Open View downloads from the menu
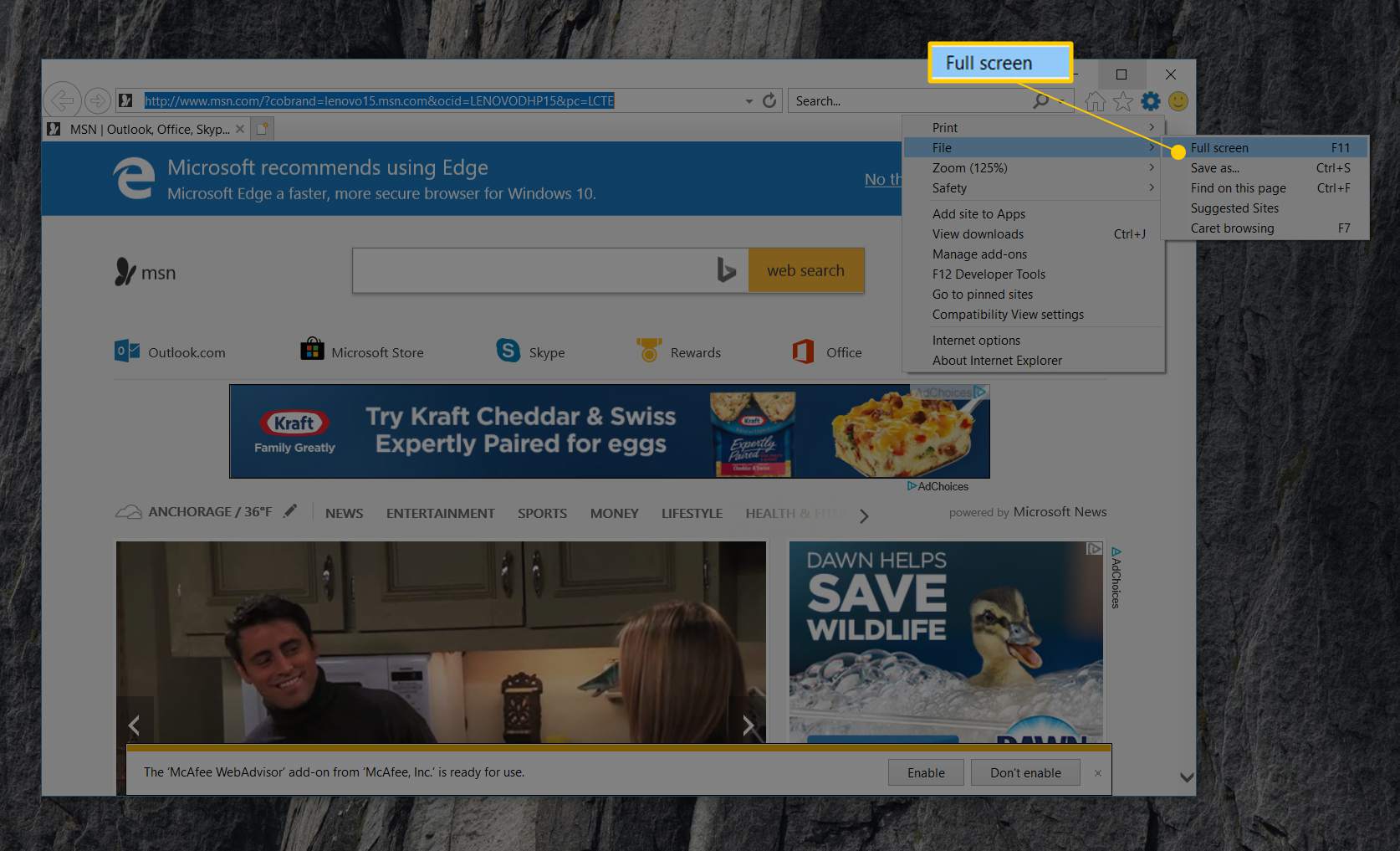The width and height of the screenshot is (1400, 851). click(1035, 234)
